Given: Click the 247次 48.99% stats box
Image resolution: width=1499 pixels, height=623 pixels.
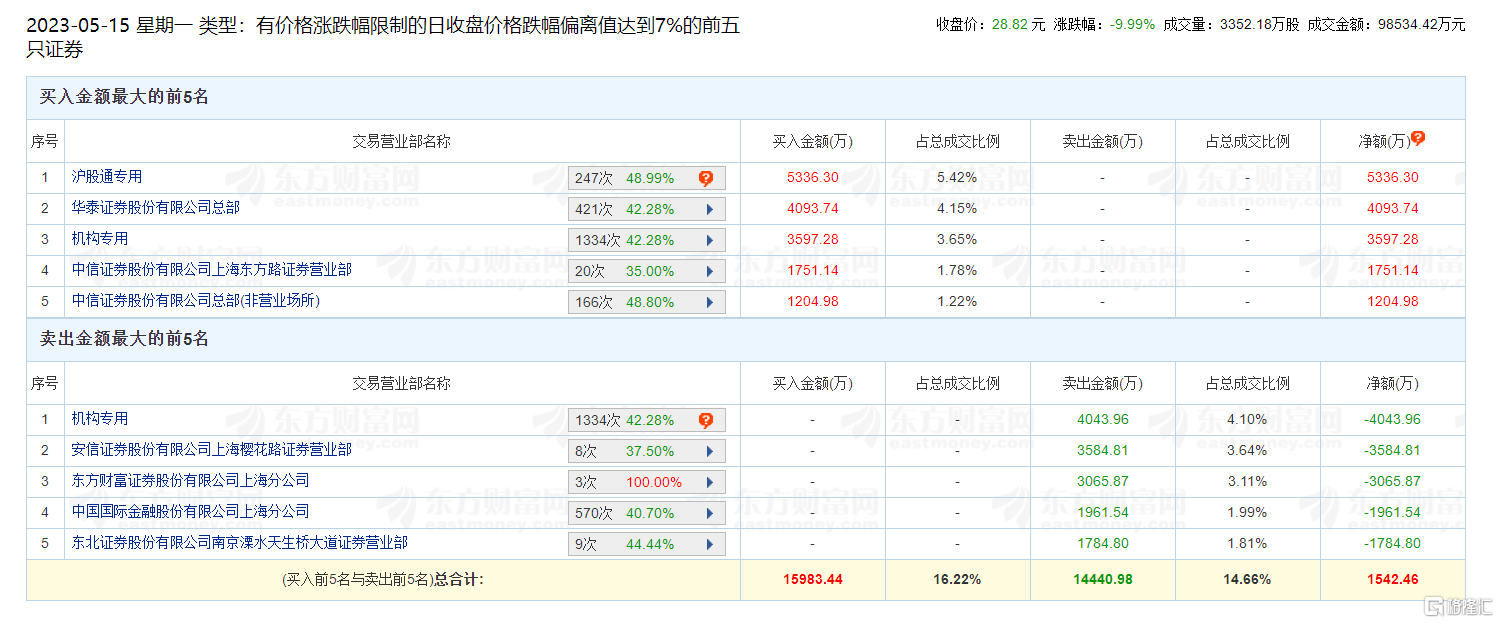Looking at the screenshot, I should point(646,178).
